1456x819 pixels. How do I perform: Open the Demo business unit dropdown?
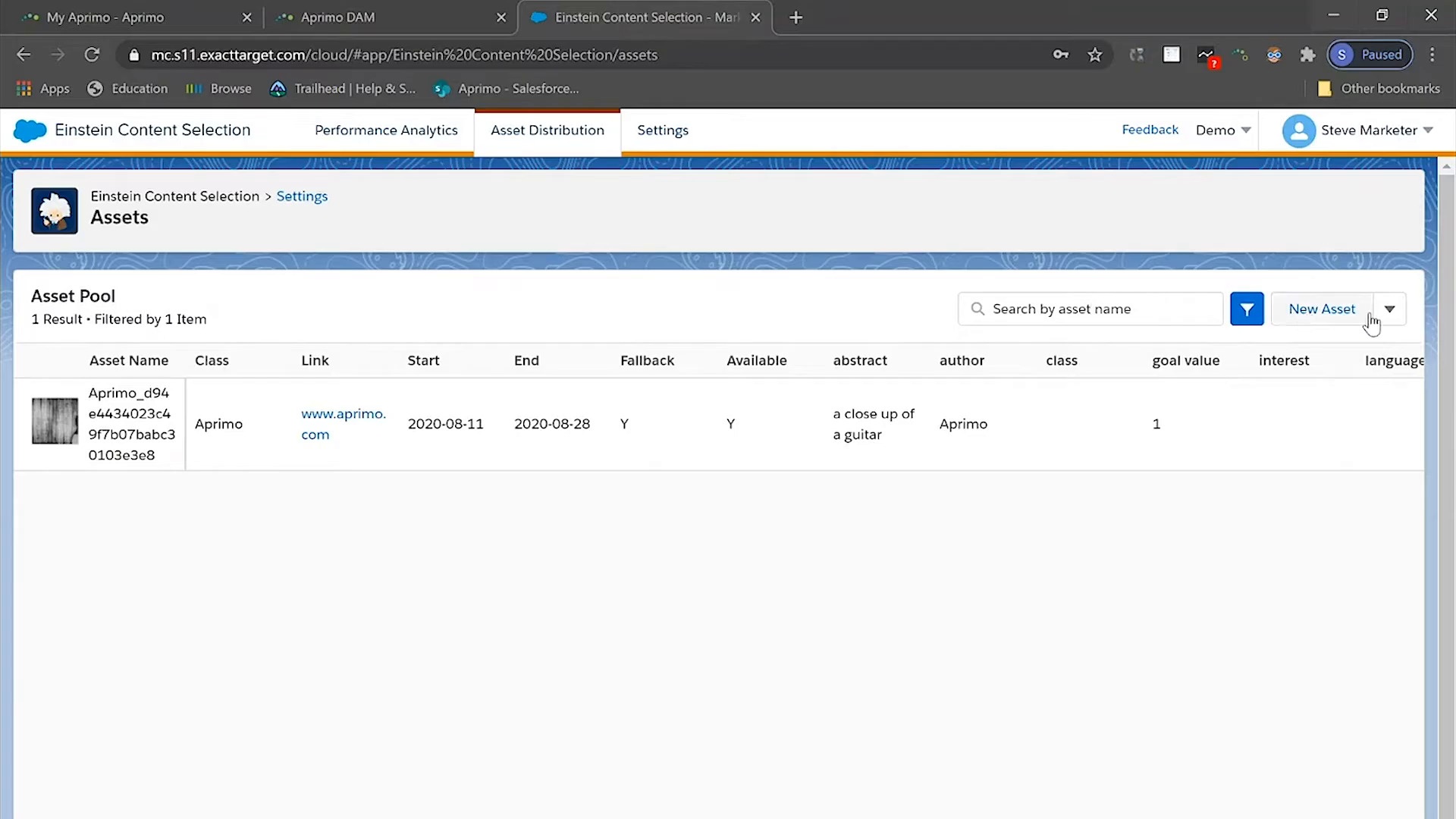[x=1222, y=130]
